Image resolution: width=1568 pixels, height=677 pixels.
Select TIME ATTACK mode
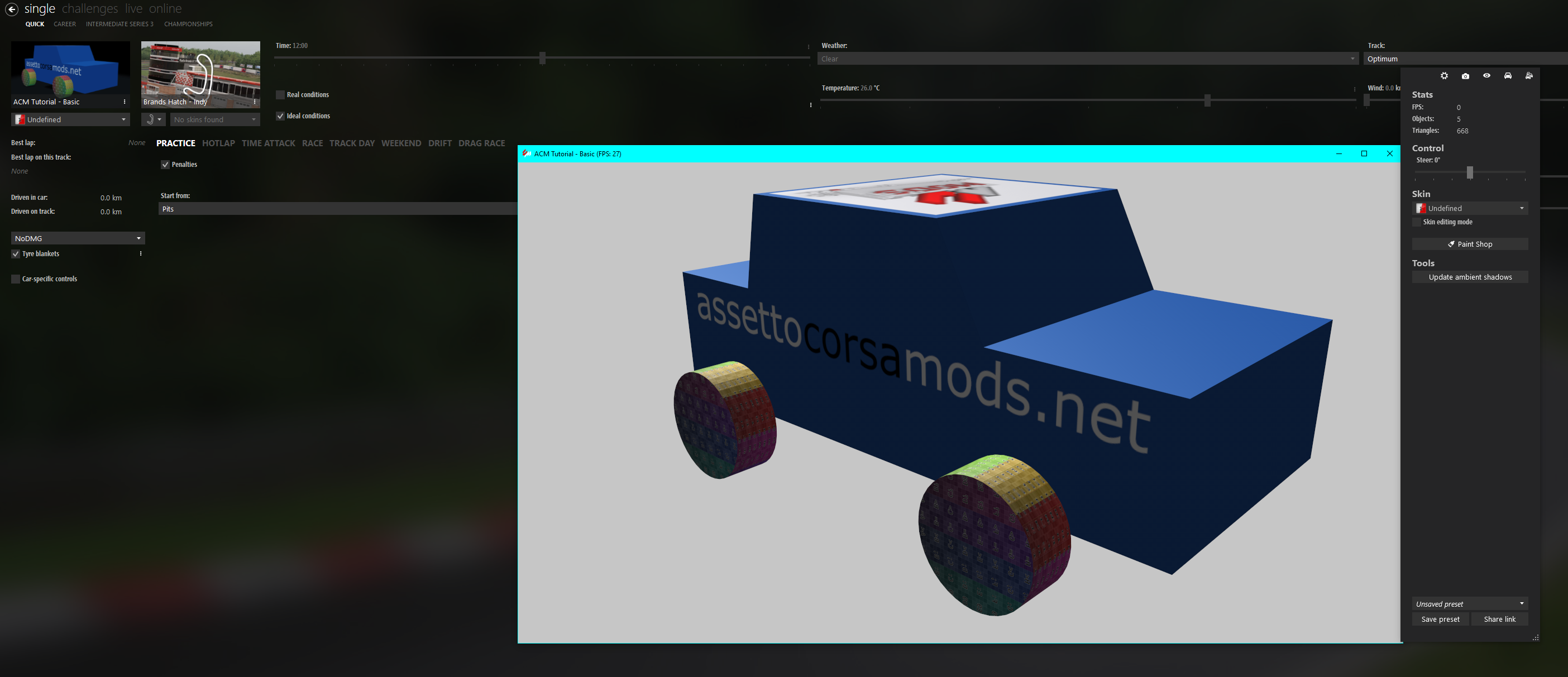click(x=268, y=143)
